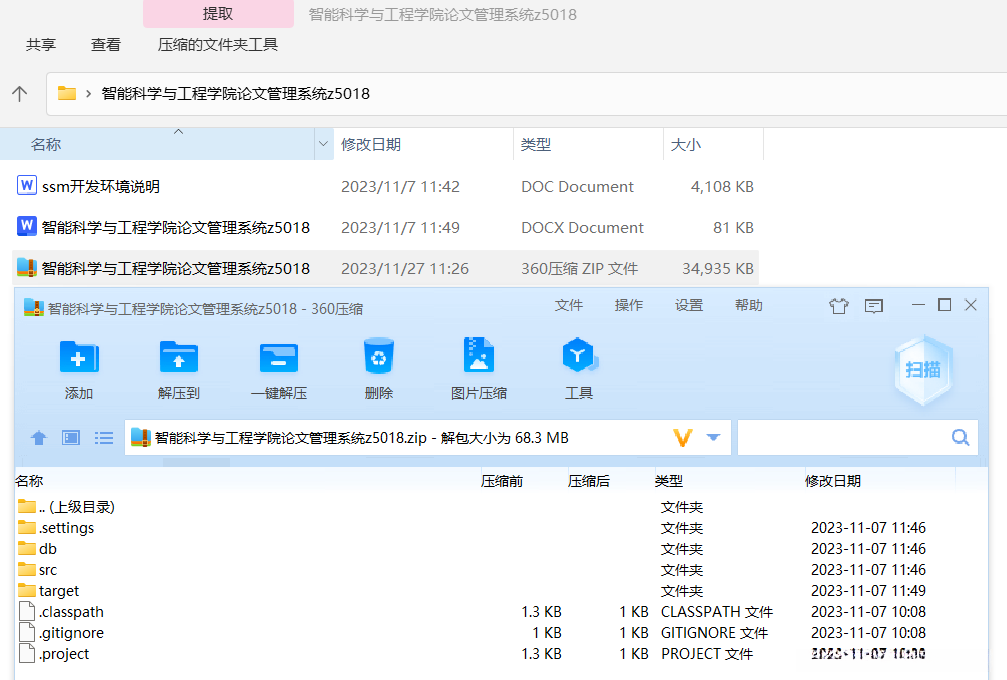Click the folder icon in Explorer address bar

67,93
